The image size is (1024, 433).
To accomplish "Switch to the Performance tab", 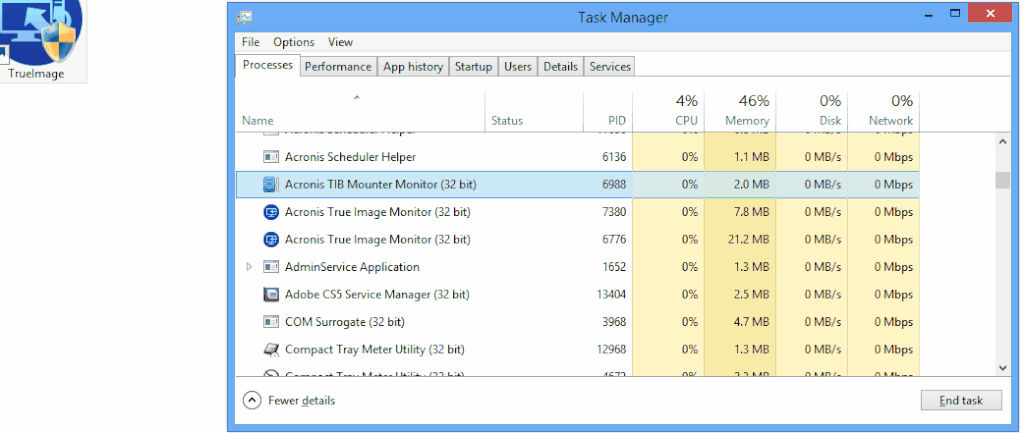I will (x=338, y=67).
